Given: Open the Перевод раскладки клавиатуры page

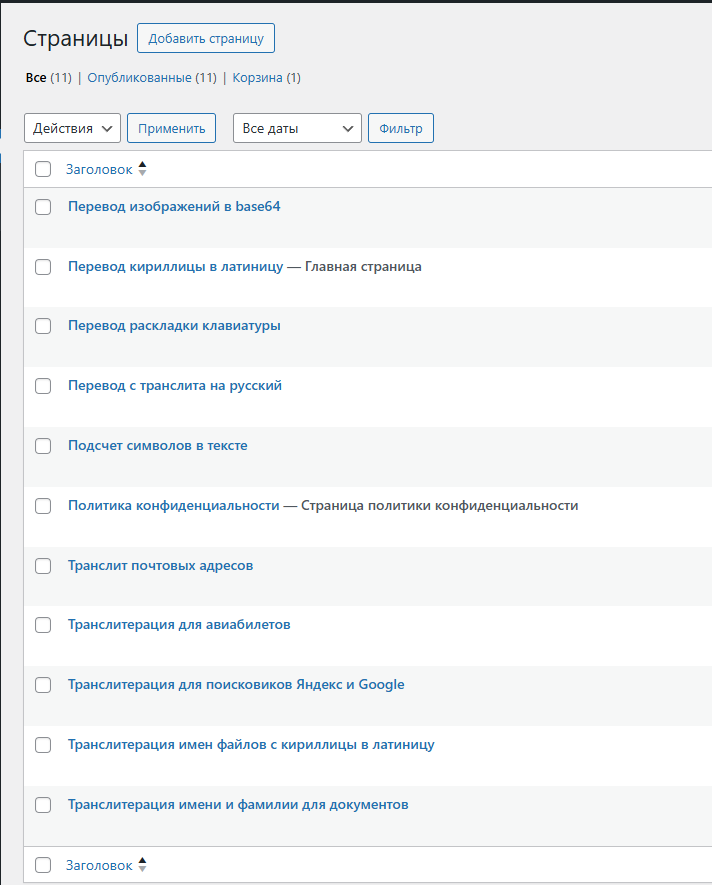Looking at the screenshot, I should [x=174, y=326].
